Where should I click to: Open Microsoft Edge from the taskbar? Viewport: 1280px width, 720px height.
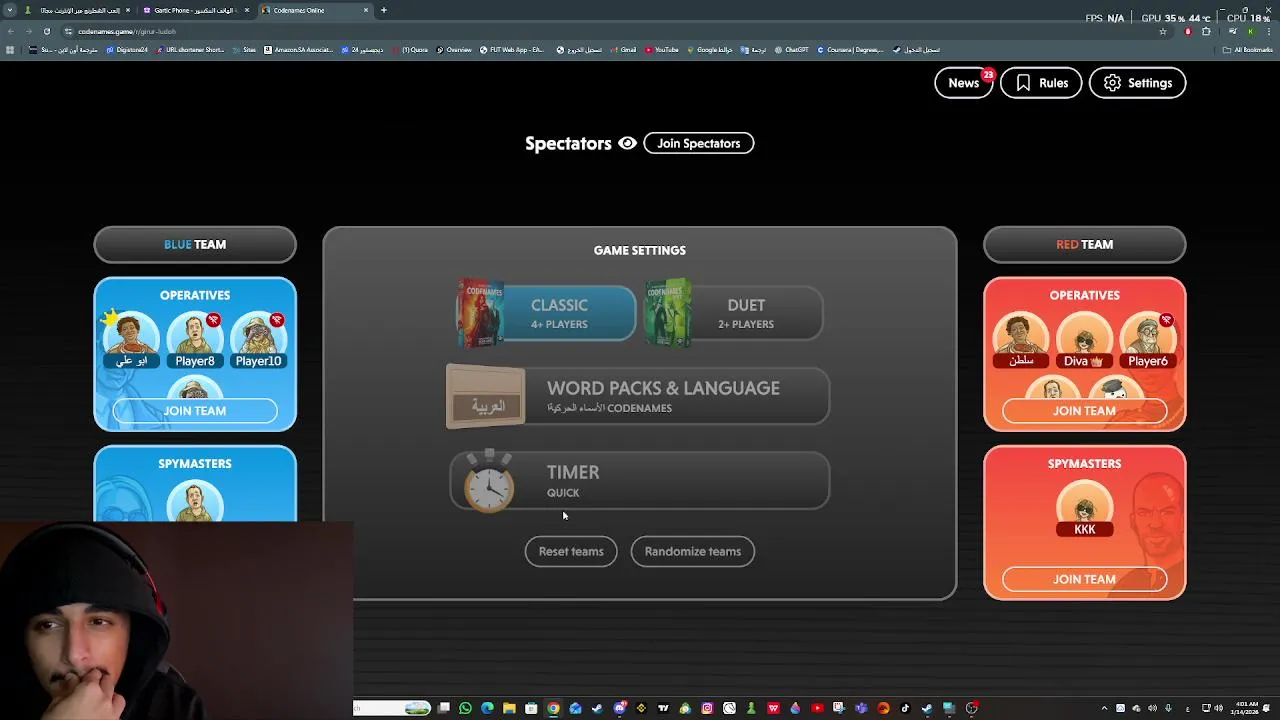488,708
